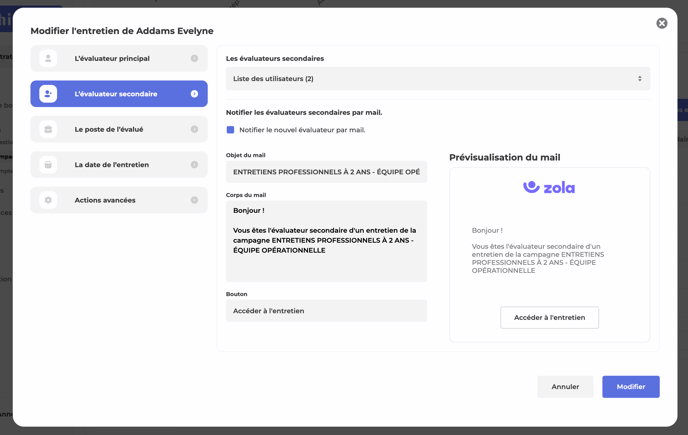Close the modal with the X icon
688x435 pixels.
point(661,23)
